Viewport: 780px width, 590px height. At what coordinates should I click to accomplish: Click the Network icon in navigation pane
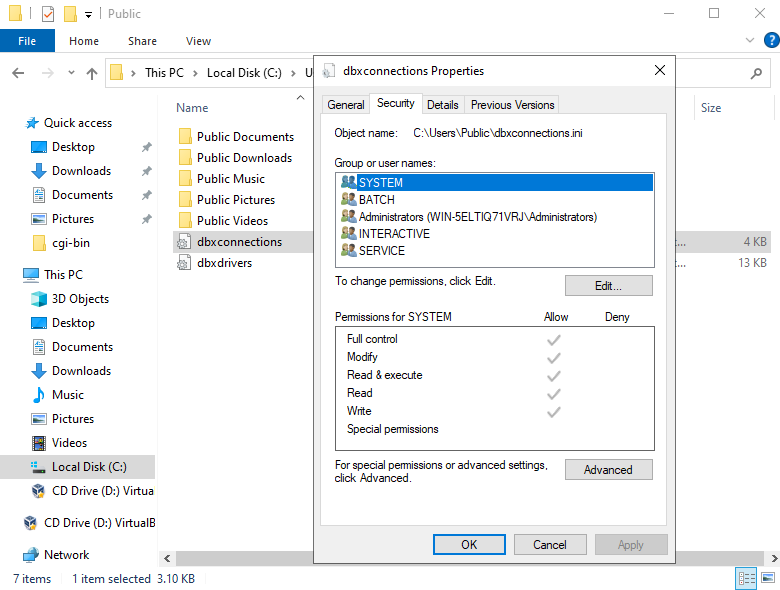[x=31, y=555]
